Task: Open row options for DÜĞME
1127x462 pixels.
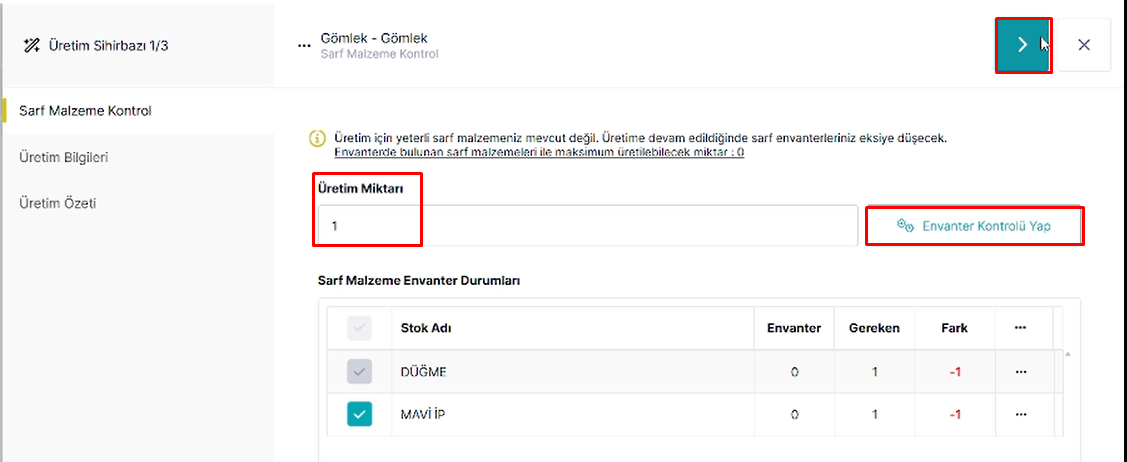Action: coord(1020,371)
